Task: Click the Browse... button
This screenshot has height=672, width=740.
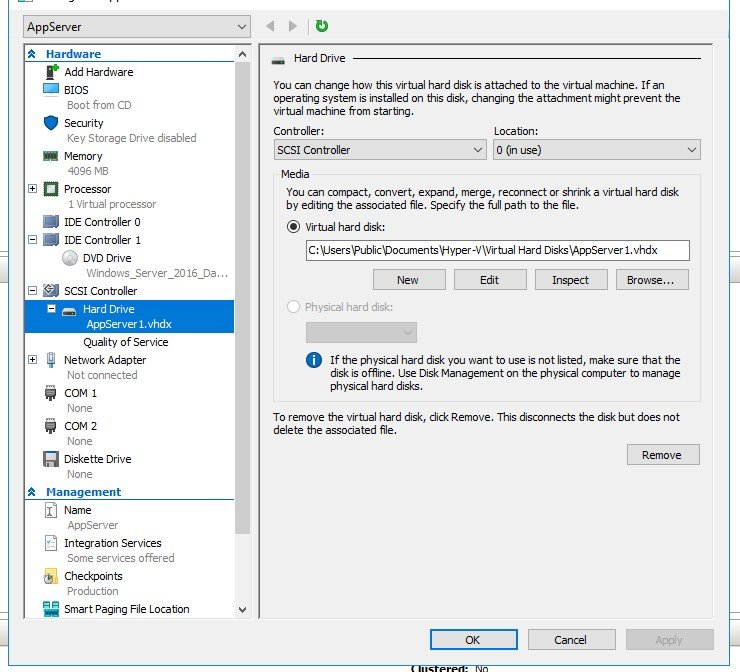Action: pyautogui.click(x=657, y=280)
